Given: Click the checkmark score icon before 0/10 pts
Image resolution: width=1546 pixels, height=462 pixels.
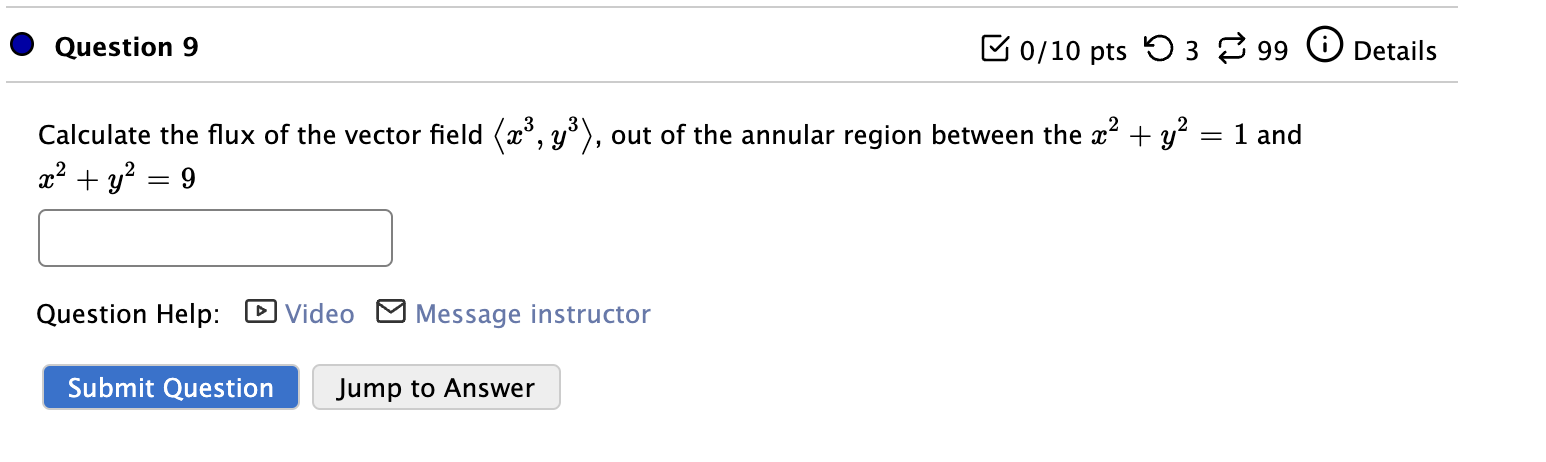Looking at the screenshot, I should point(996,50).
